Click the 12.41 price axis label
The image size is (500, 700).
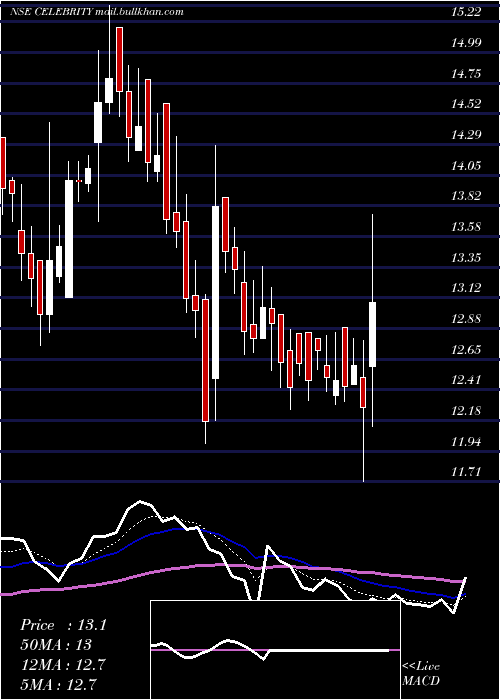466,380
